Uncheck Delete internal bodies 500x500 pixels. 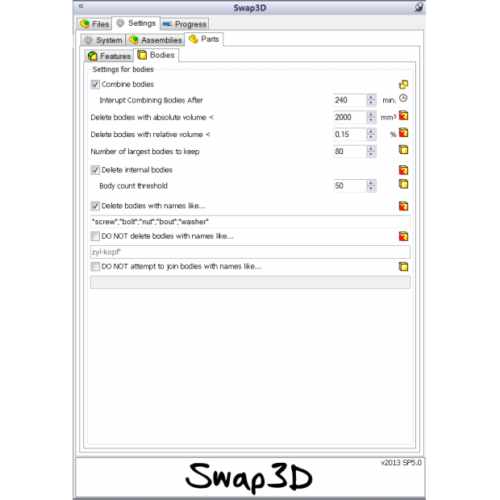tap(95, 170)
